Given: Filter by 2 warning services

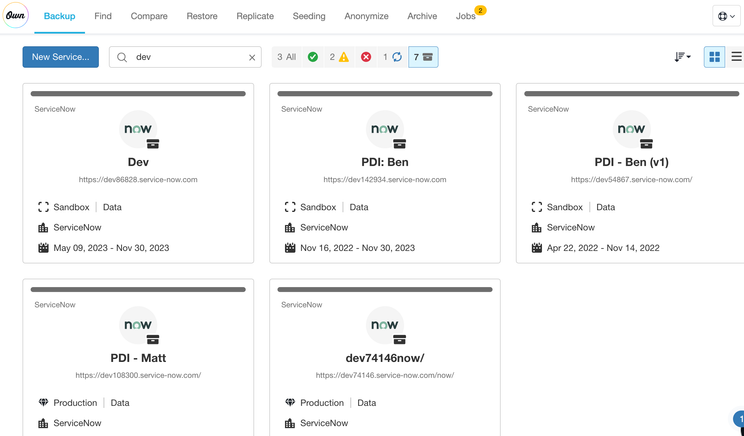Looking at the screenshot, I should pos(339,57).
